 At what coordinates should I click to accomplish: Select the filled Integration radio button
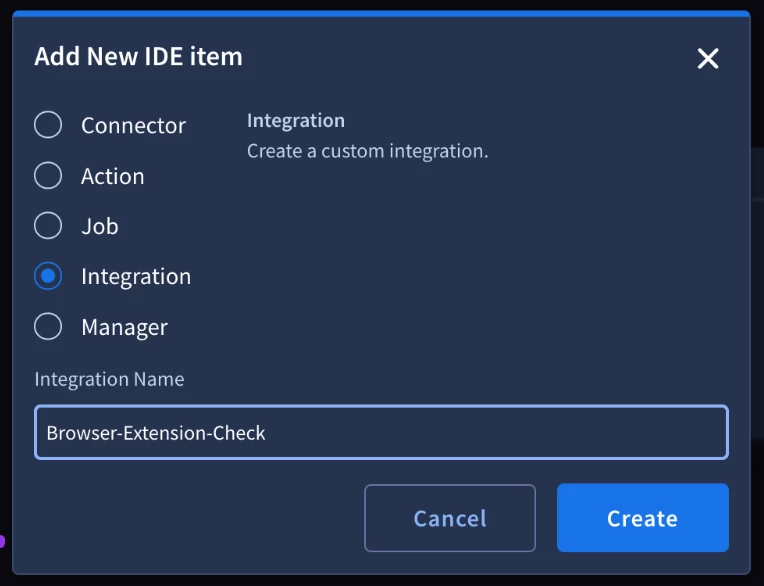click(48, 276)
